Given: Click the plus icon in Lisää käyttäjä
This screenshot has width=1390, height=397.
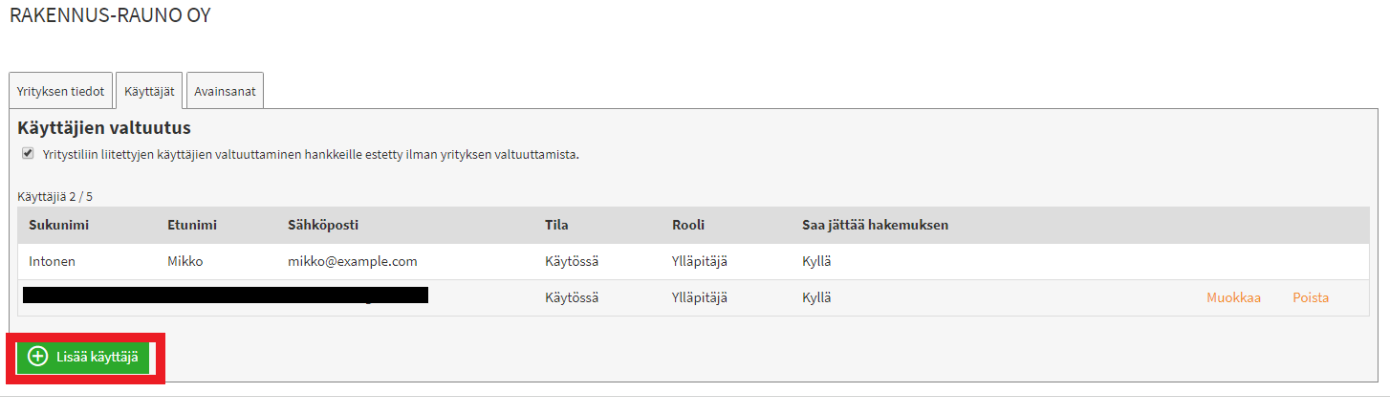Looking at the screenshot, I should 38,357.
